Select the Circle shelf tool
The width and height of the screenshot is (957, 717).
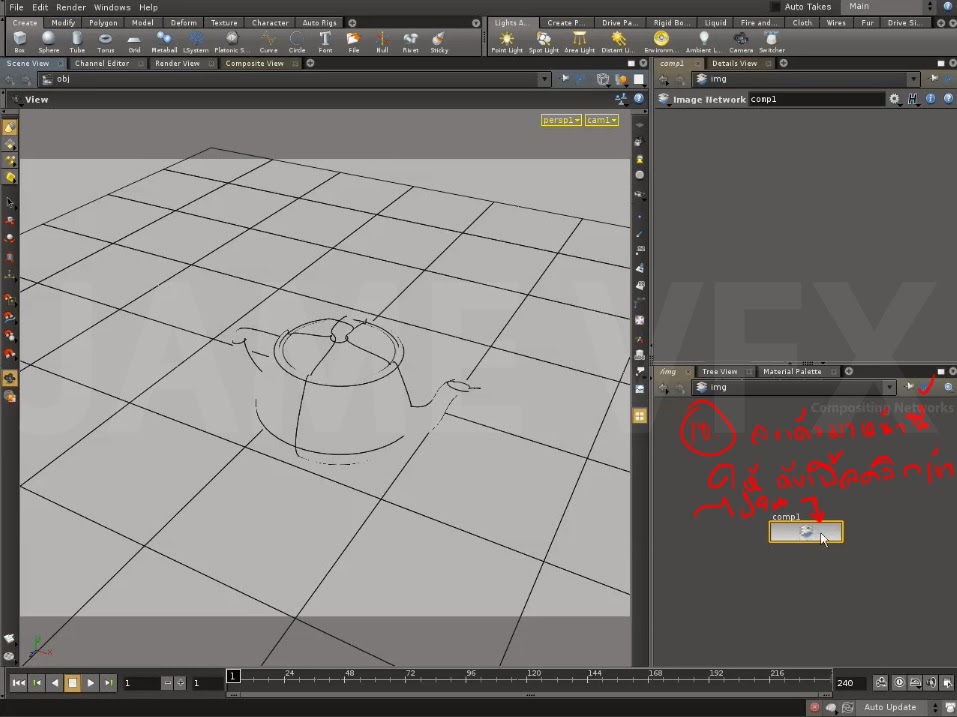[x=297, y=42]
